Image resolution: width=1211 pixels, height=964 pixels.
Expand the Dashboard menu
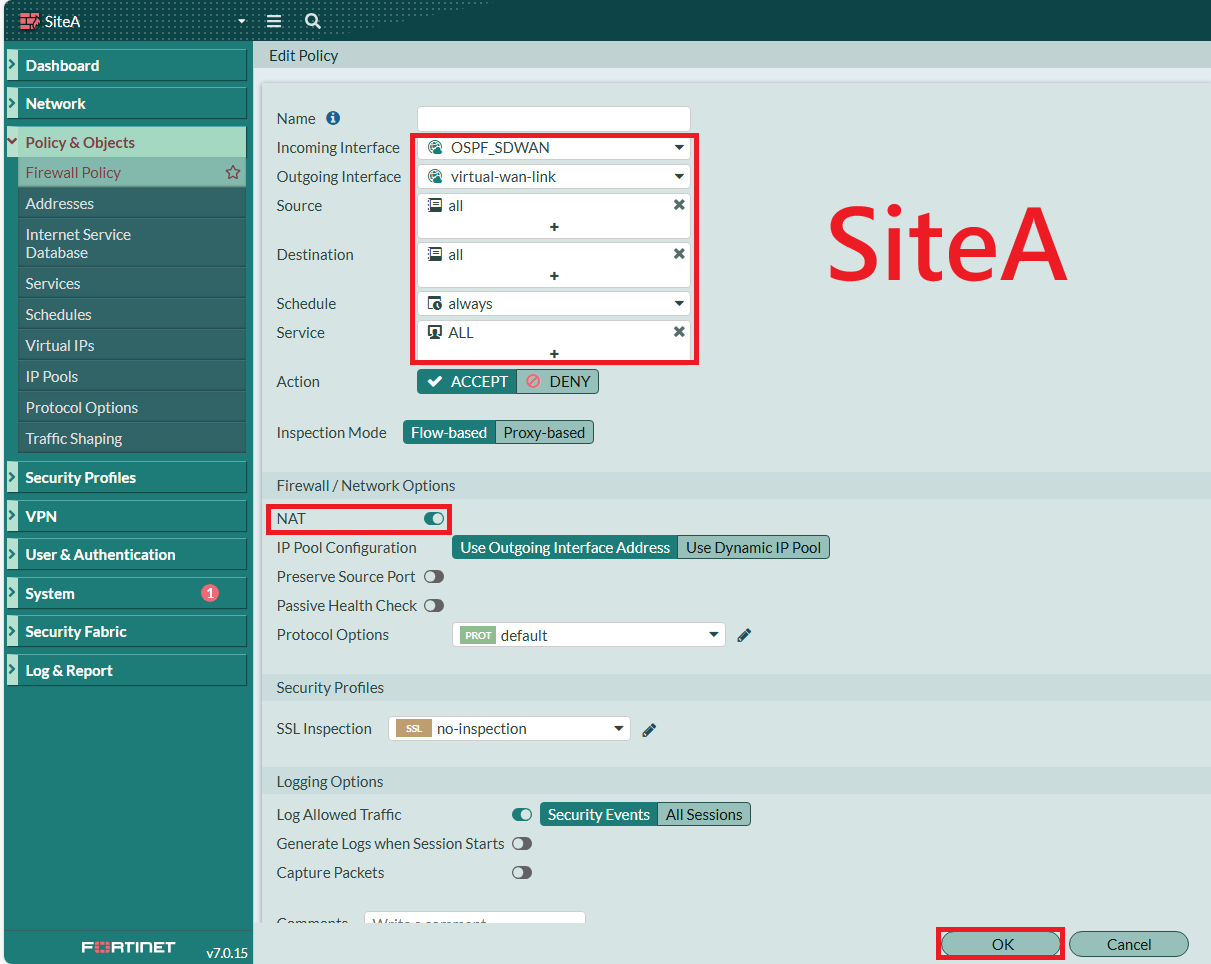(126, 65)
